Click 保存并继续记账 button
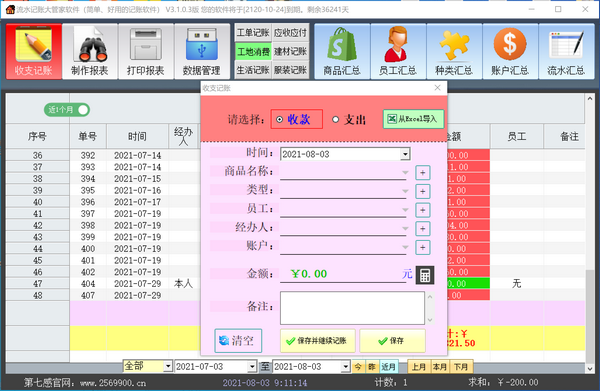The height and width of the screenshot is (391, 600). pyautogui.click(x=317, y=340)
